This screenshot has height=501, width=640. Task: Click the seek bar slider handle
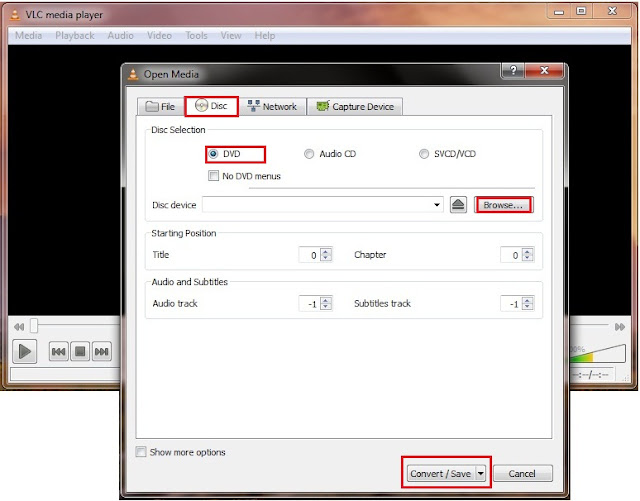click(x=34, y=326)
